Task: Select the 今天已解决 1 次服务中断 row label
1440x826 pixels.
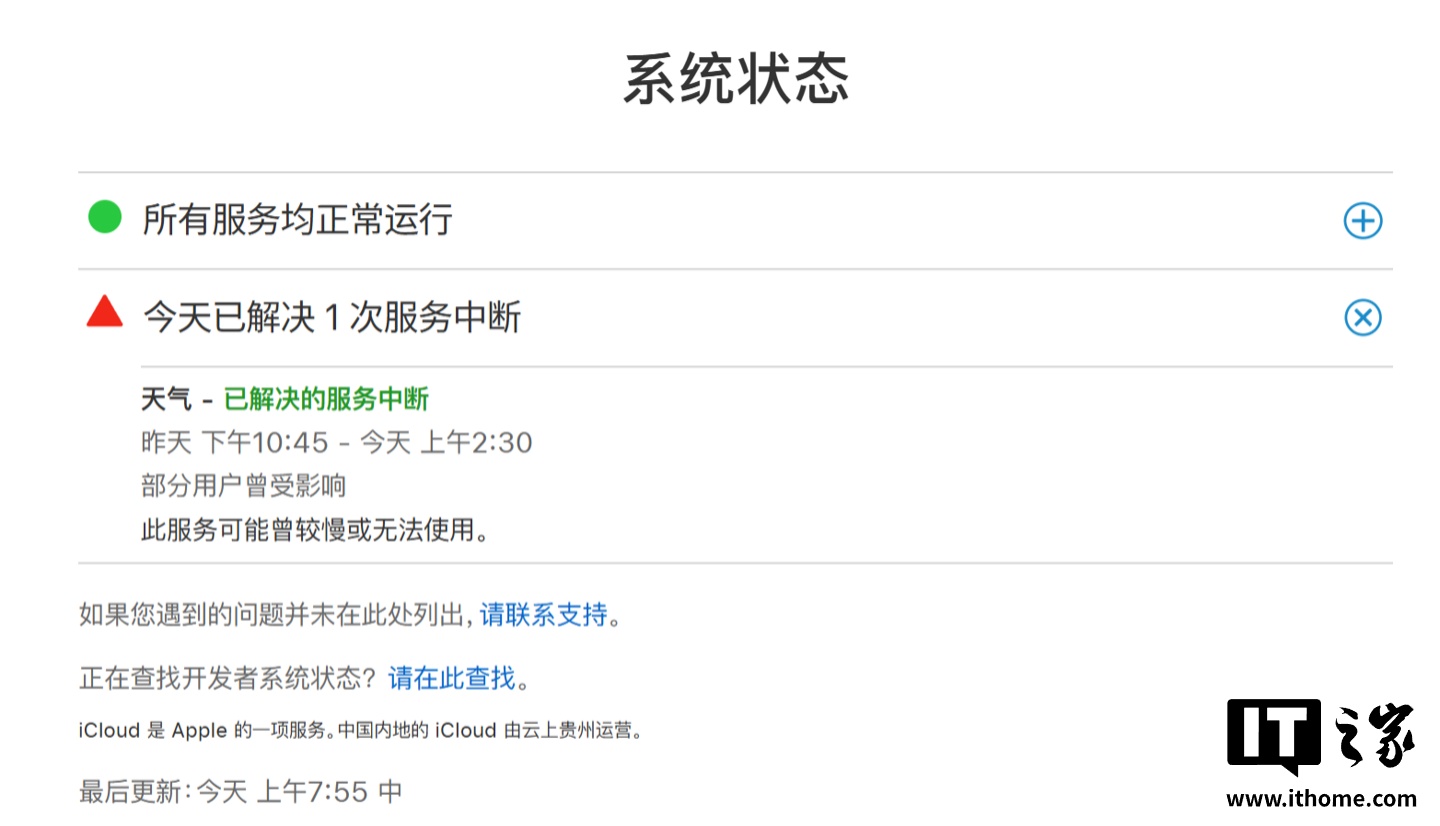Action: point(332,317)
